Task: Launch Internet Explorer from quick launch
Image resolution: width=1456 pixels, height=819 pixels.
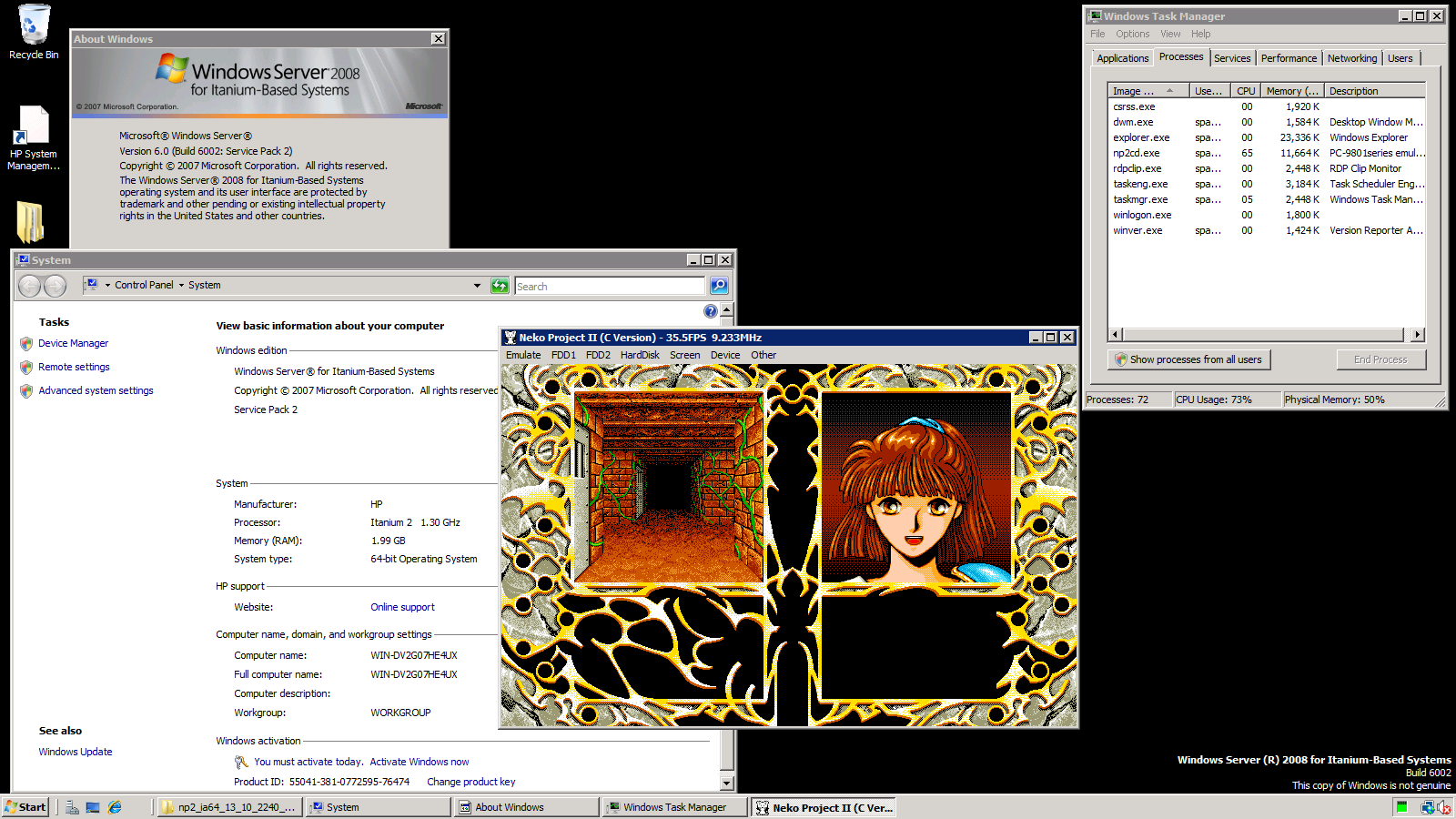Action: [x=115, y=807]
